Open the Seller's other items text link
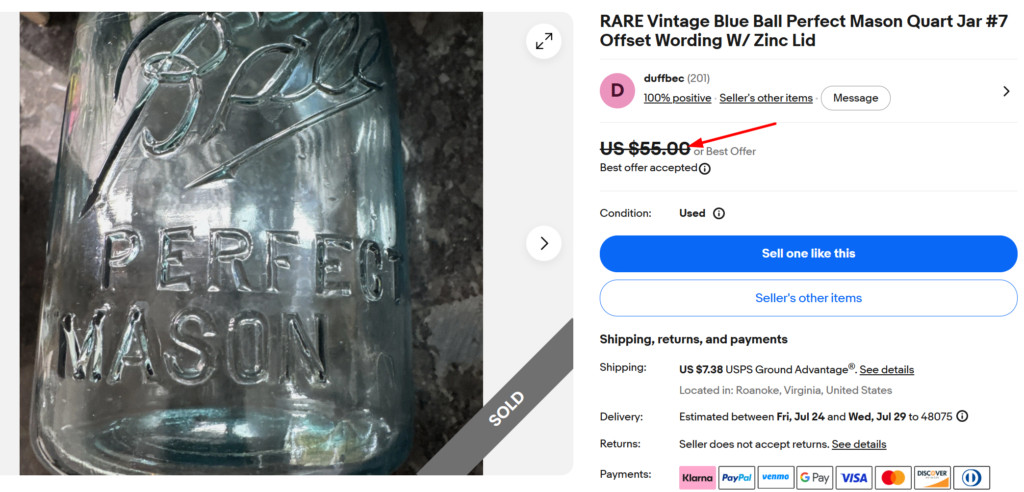 (x=766, y=98)
